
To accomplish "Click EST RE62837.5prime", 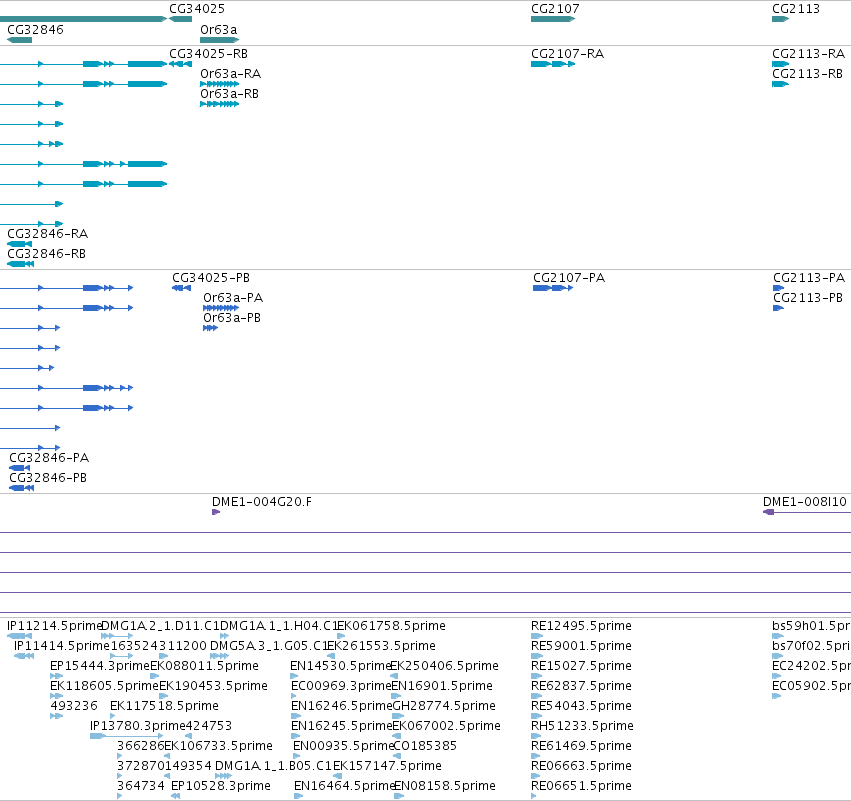I will pyautogui.click(x=581, y=686).
